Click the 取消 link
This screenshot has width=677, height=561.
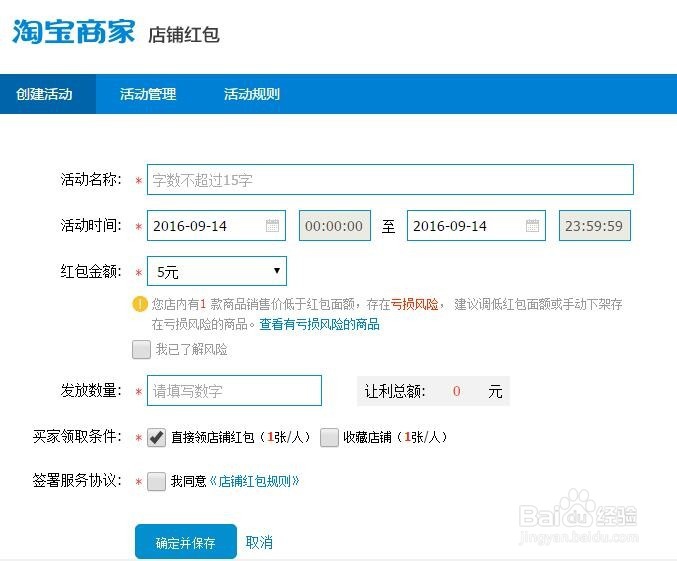pos(259,542)
